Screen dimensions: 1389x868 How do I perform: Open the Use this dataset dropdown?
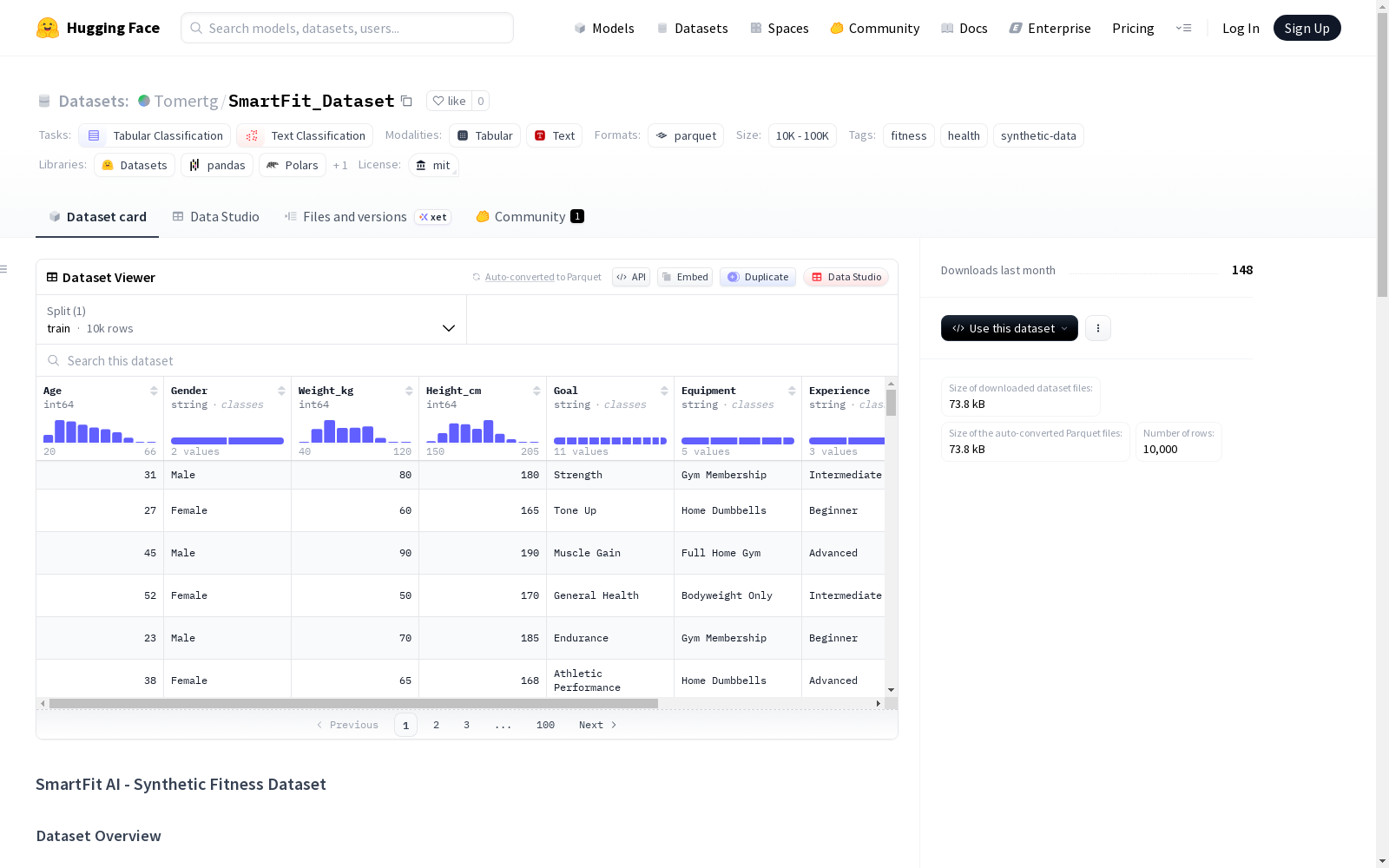[x=1010, y=328]
